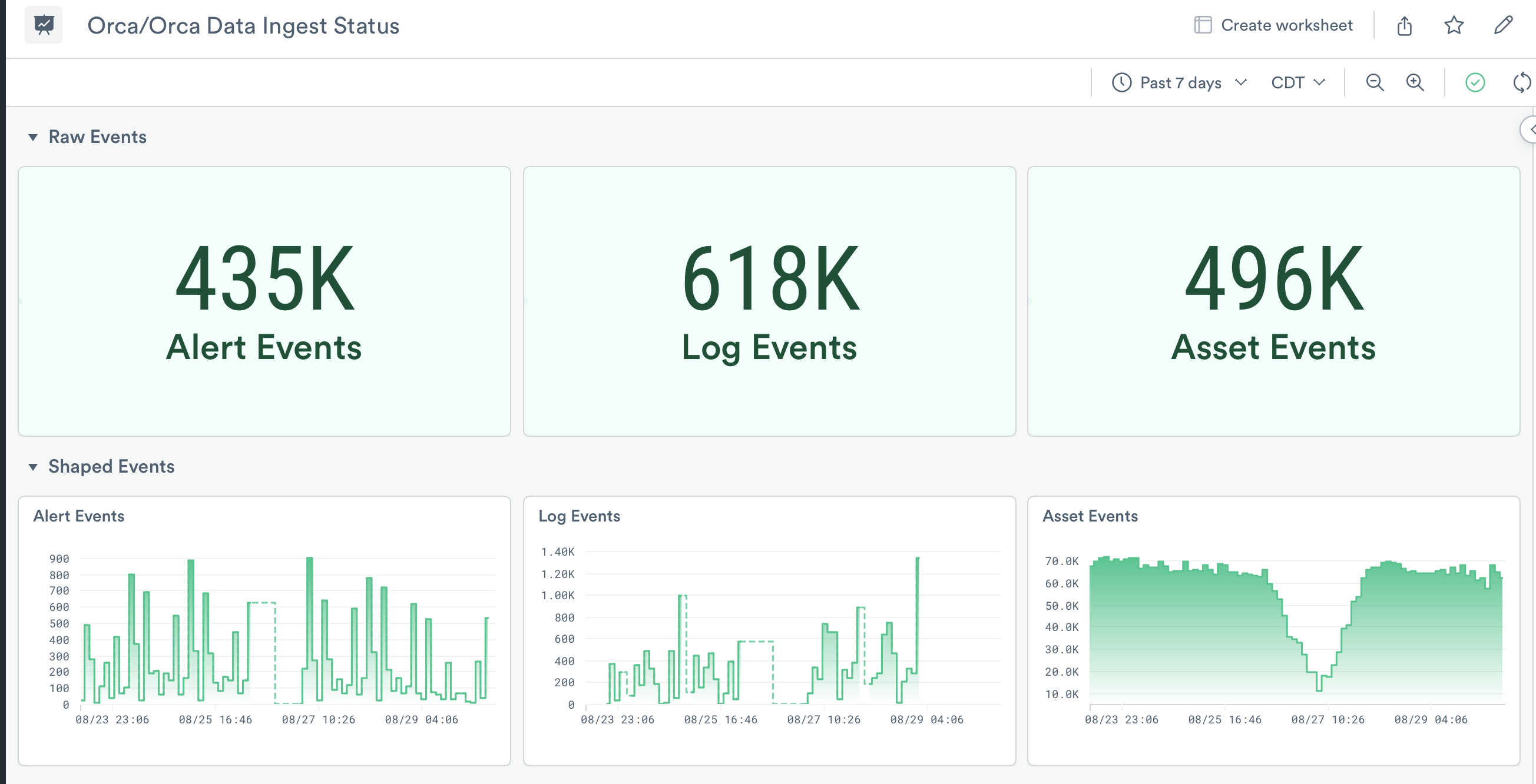The image size is (1536, 784).
Task: Zoom out the time range
Action: 1375,82
